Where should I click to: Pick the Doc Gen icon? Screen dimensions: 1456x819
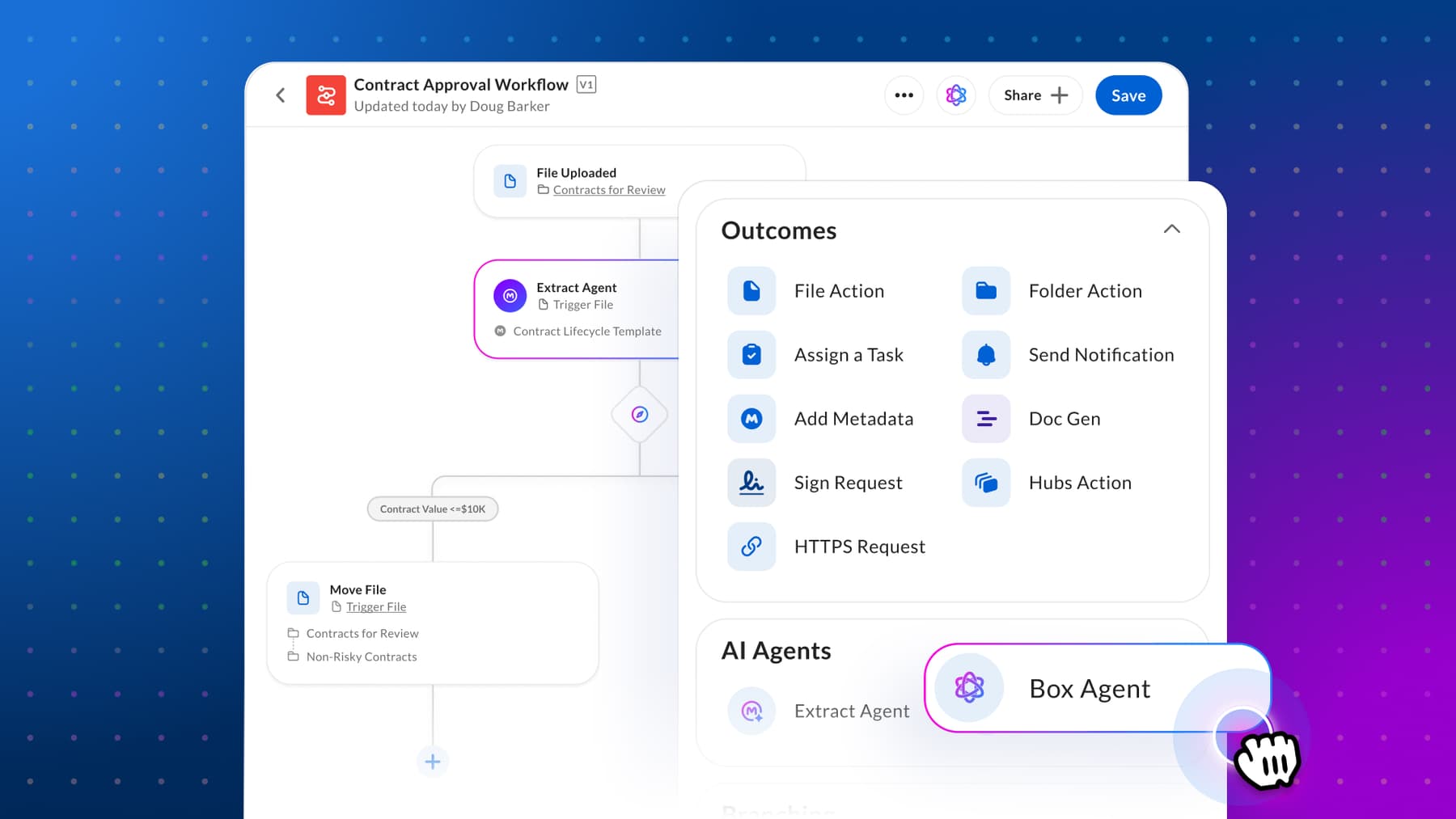(x=986, y=419)
